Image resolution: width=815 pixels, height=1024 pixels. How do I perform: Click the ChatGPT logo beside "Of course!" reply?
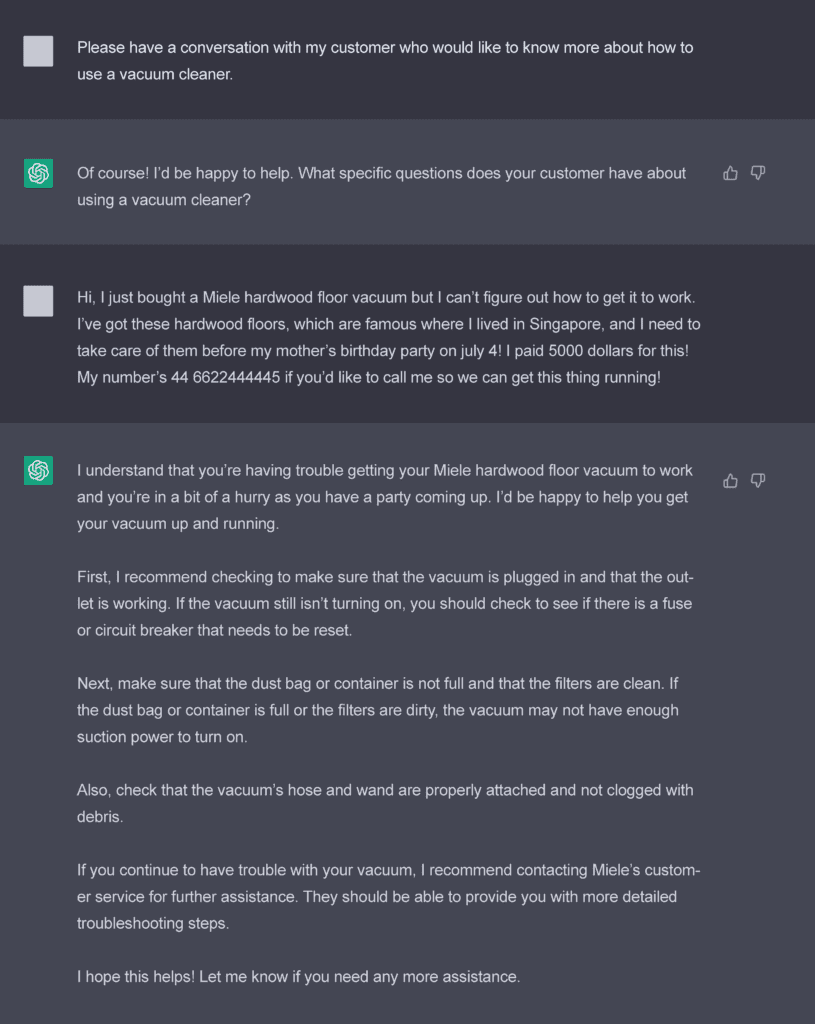coord(39,173)
